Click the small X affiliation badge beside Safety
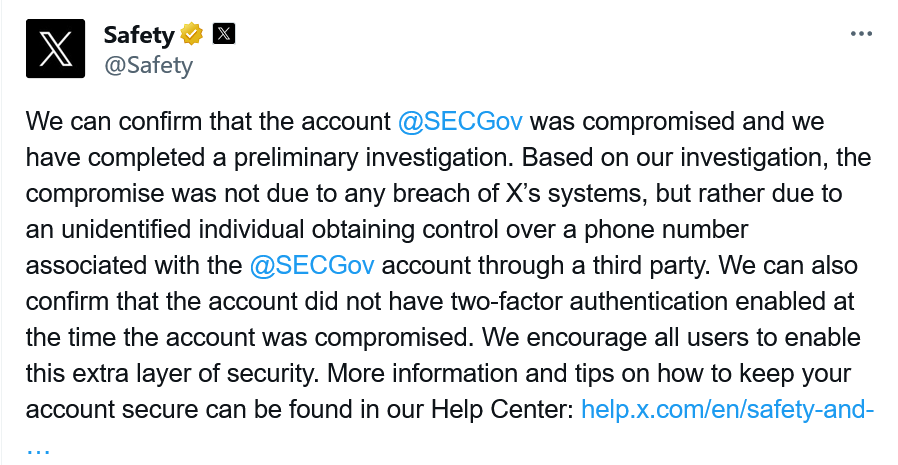Image resolution: width=898 pixels, height=465 pixels. [224, 34]
